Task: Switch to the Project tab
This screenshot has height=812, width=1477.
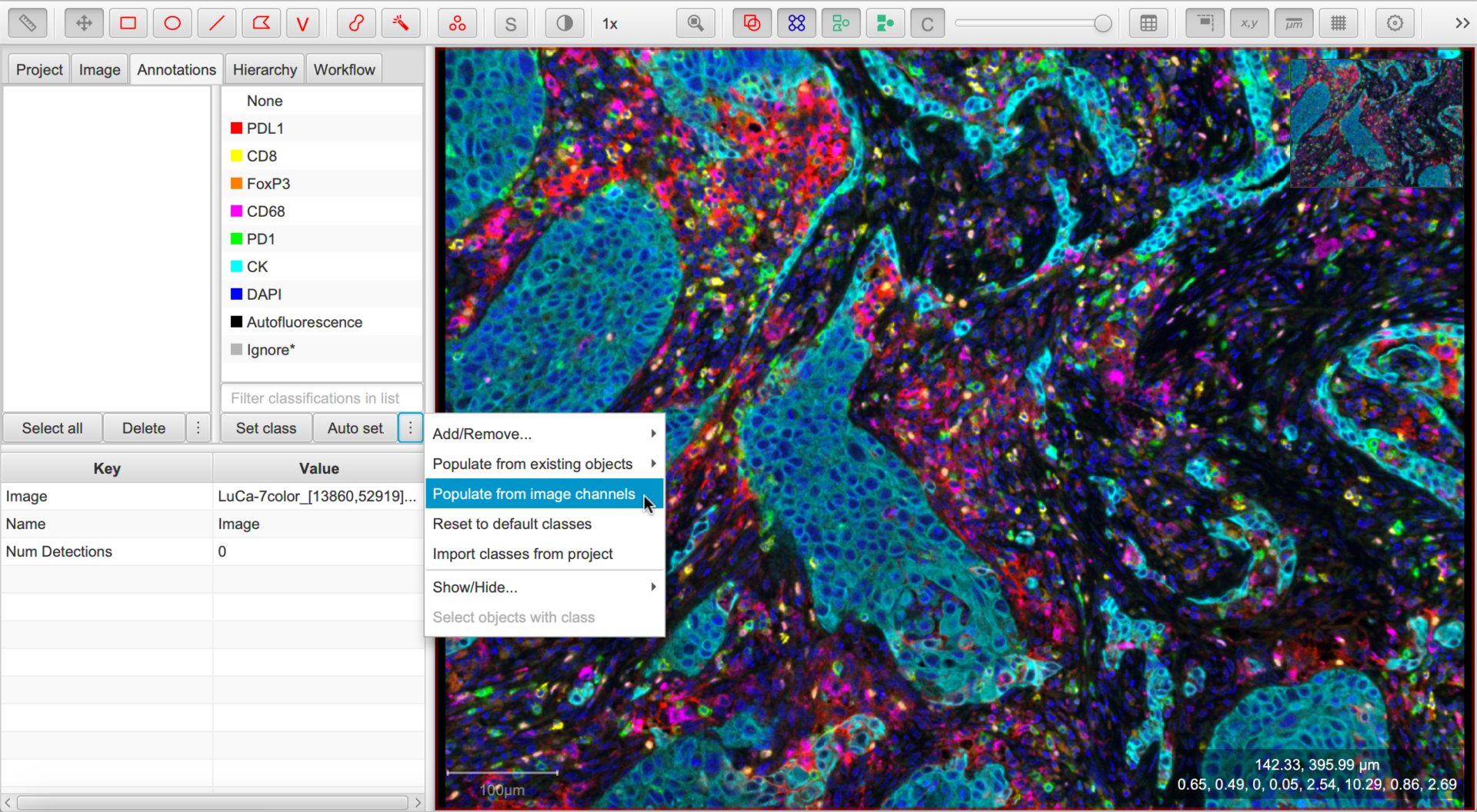Action: tap(39, 69)
